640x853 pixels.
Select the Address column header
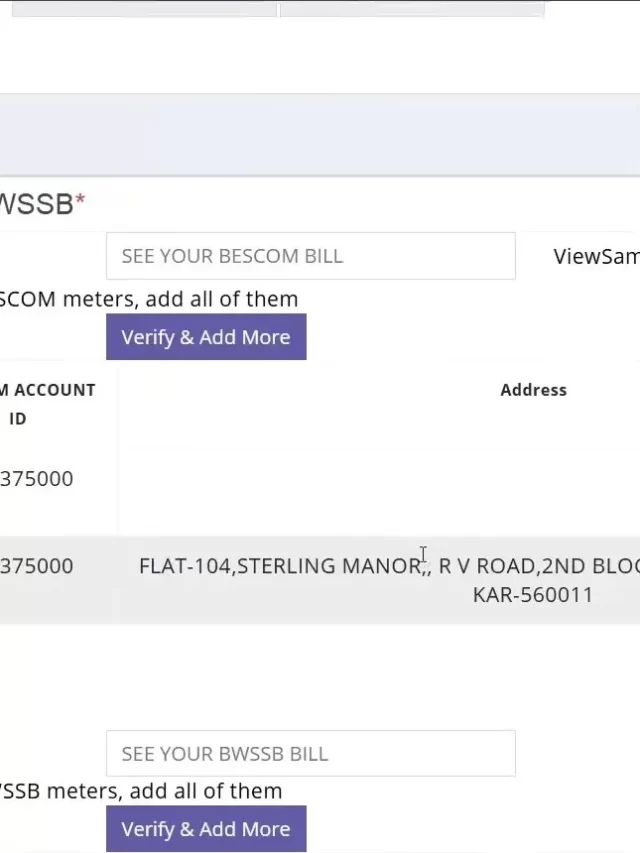[533, 390]
